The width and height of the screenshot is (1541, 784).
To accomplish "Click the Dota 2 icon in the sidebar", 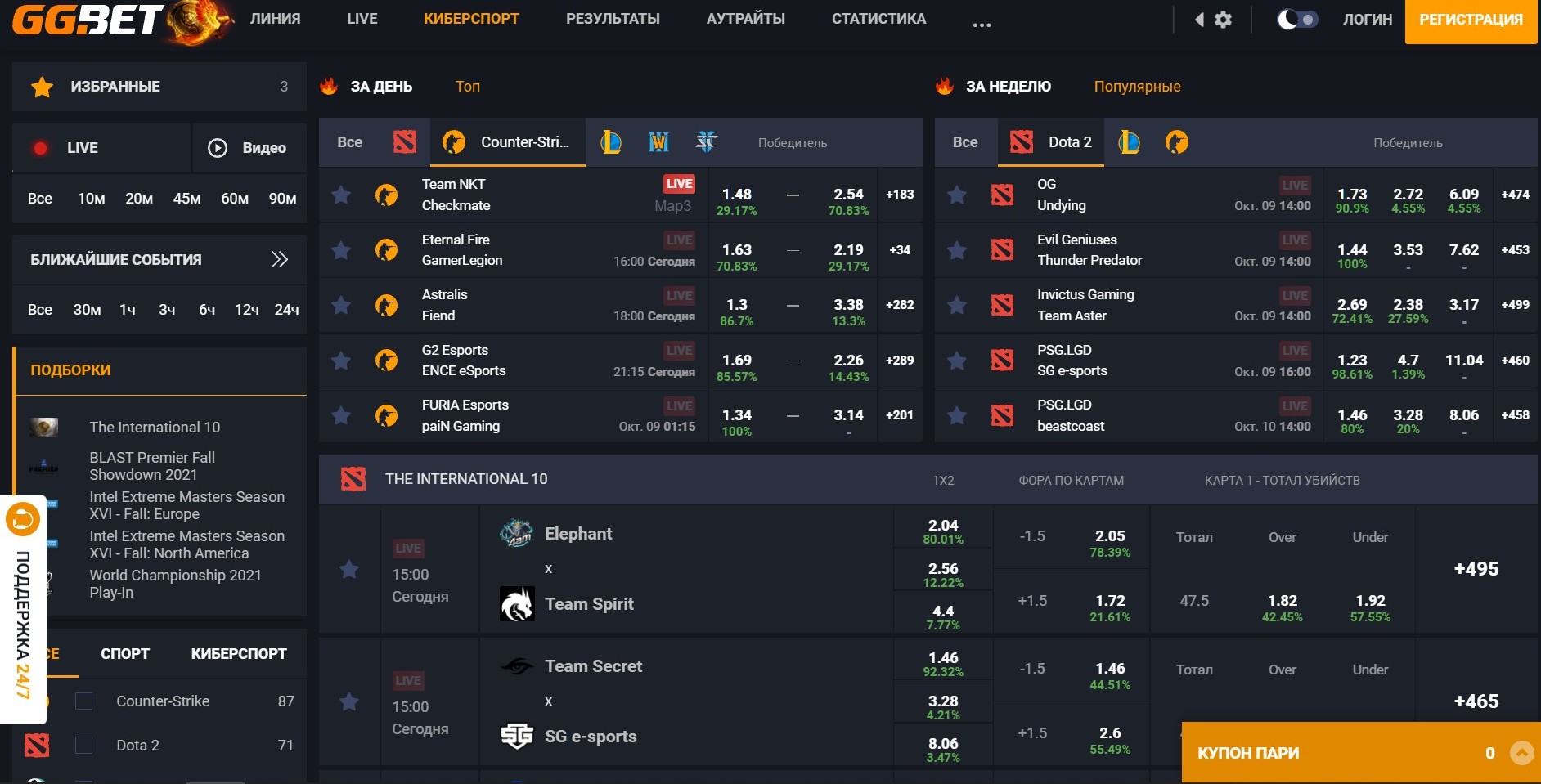I will [37, 746].
